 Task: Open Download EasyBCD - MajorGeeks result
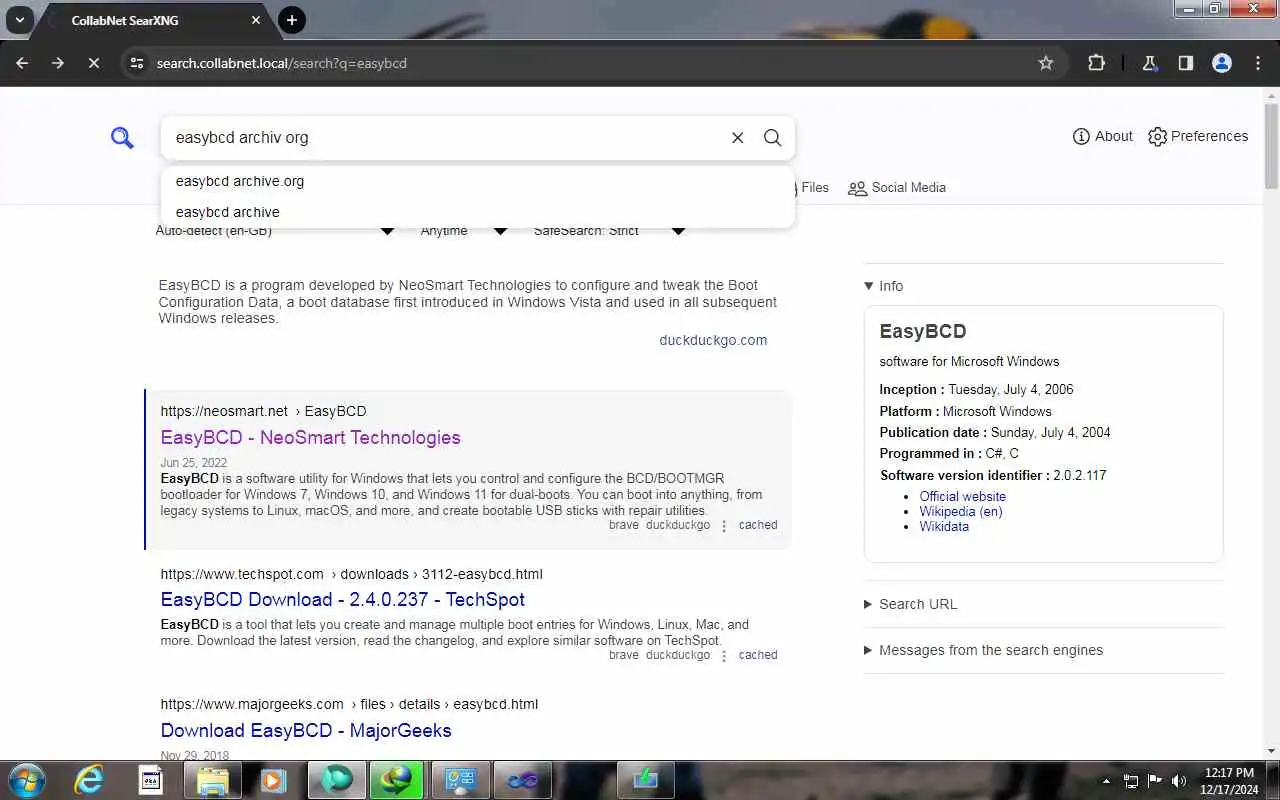(306, 730)
